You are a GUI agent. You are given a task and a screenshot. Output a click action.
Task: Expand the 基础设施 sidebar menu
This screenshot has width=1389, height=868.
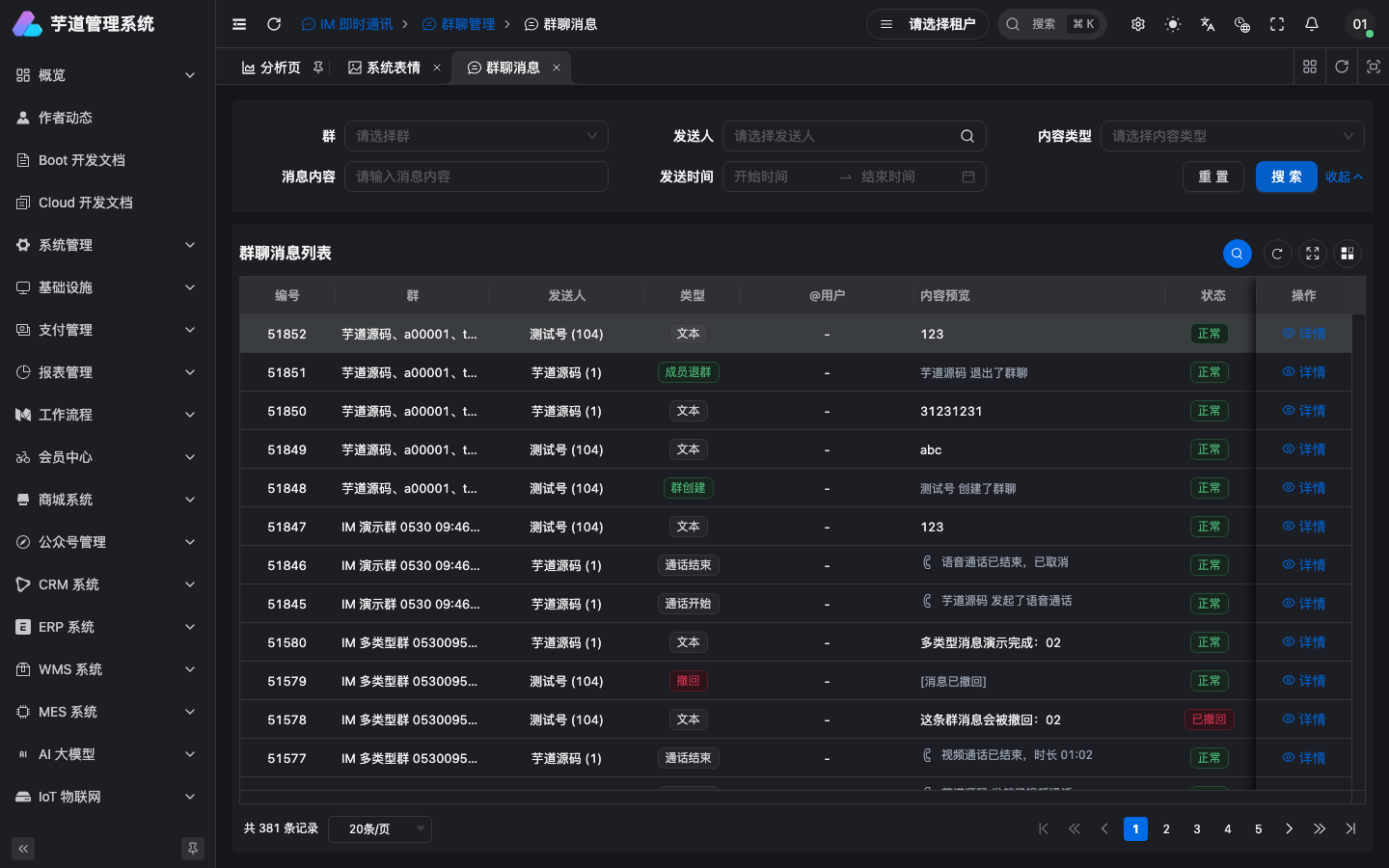(x=107, y=287)
